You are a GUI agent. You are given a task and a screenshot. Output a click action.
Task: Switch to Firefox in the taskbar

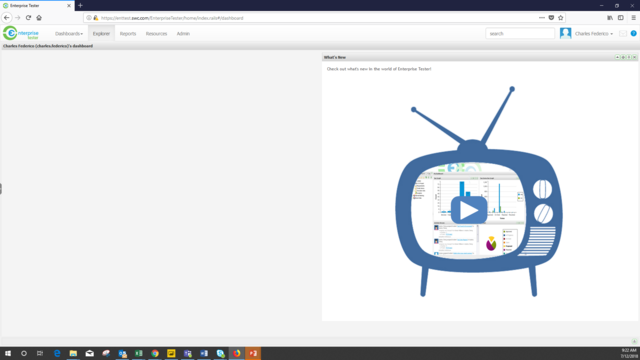[237, 353]
